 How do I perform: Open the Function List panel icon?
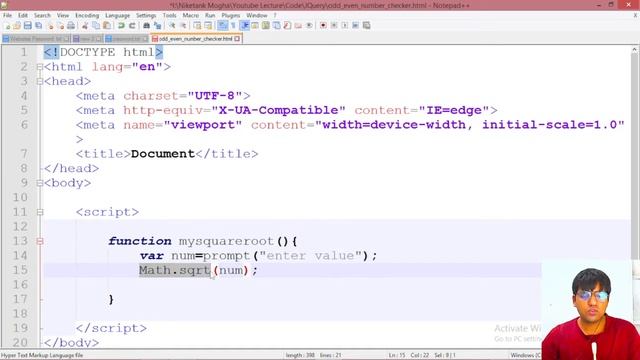[287, 26]
